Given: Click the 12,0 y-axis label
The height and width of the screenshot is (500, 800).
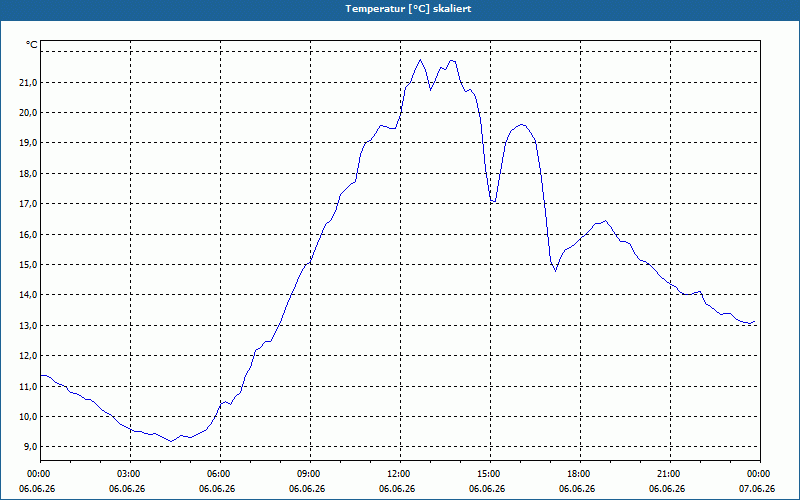Looking at the screenshot, I should coord(28,356).
